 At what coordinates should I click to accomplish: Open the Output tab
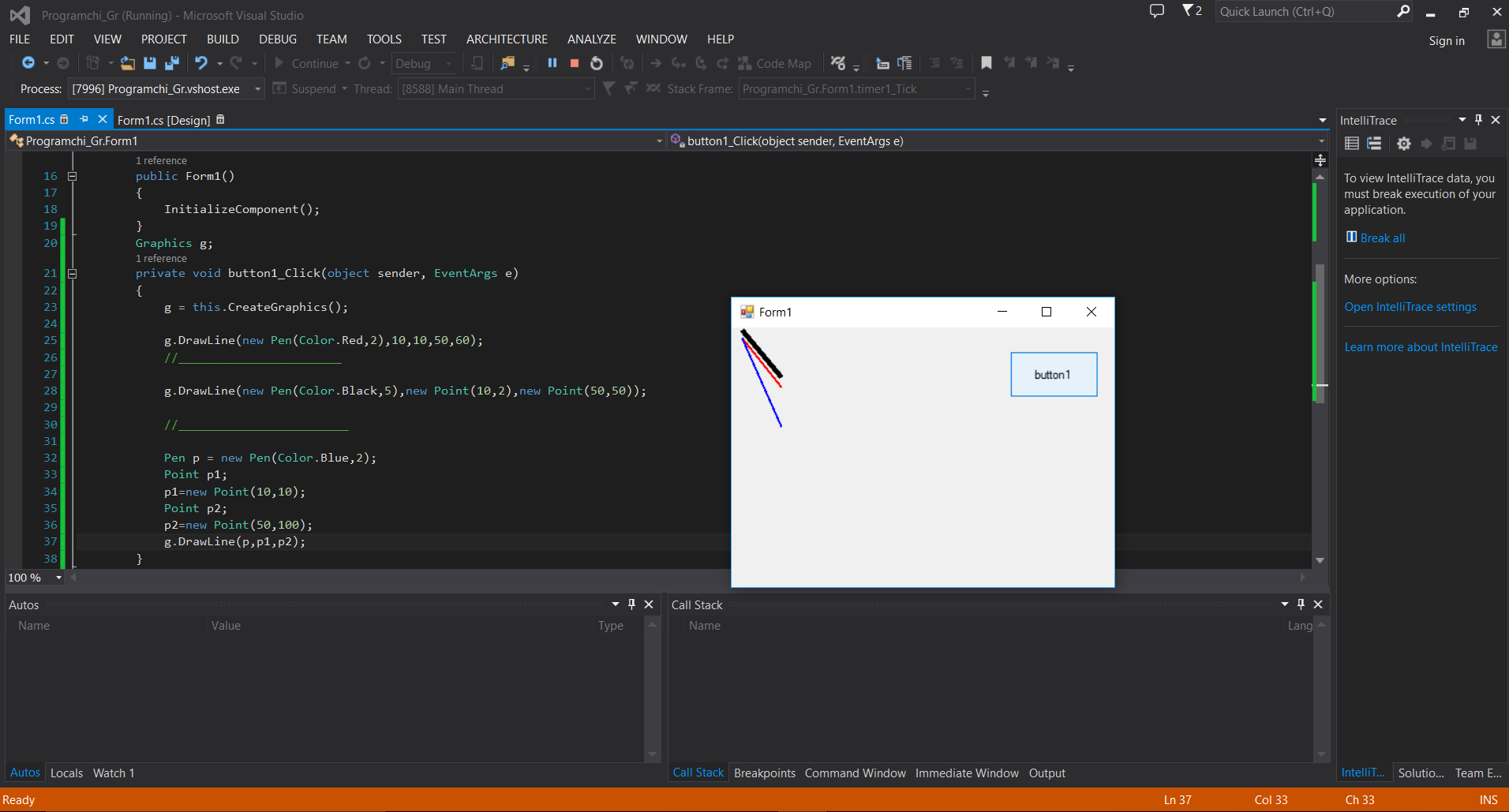coord(1047,773)
